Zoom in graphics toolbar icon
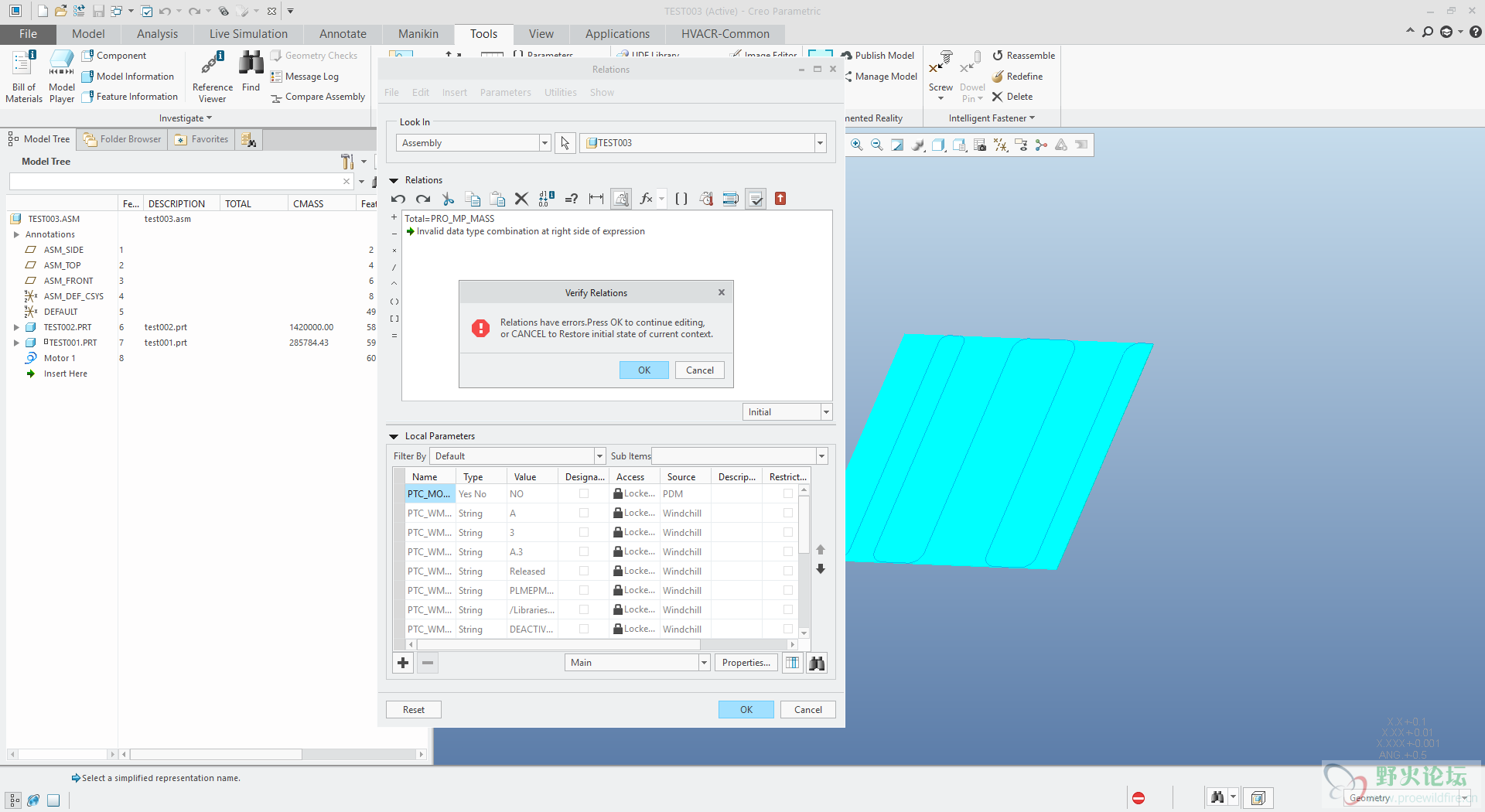Image resolution: width=1485 pixels, height=812 pixels. pos(857,145)
